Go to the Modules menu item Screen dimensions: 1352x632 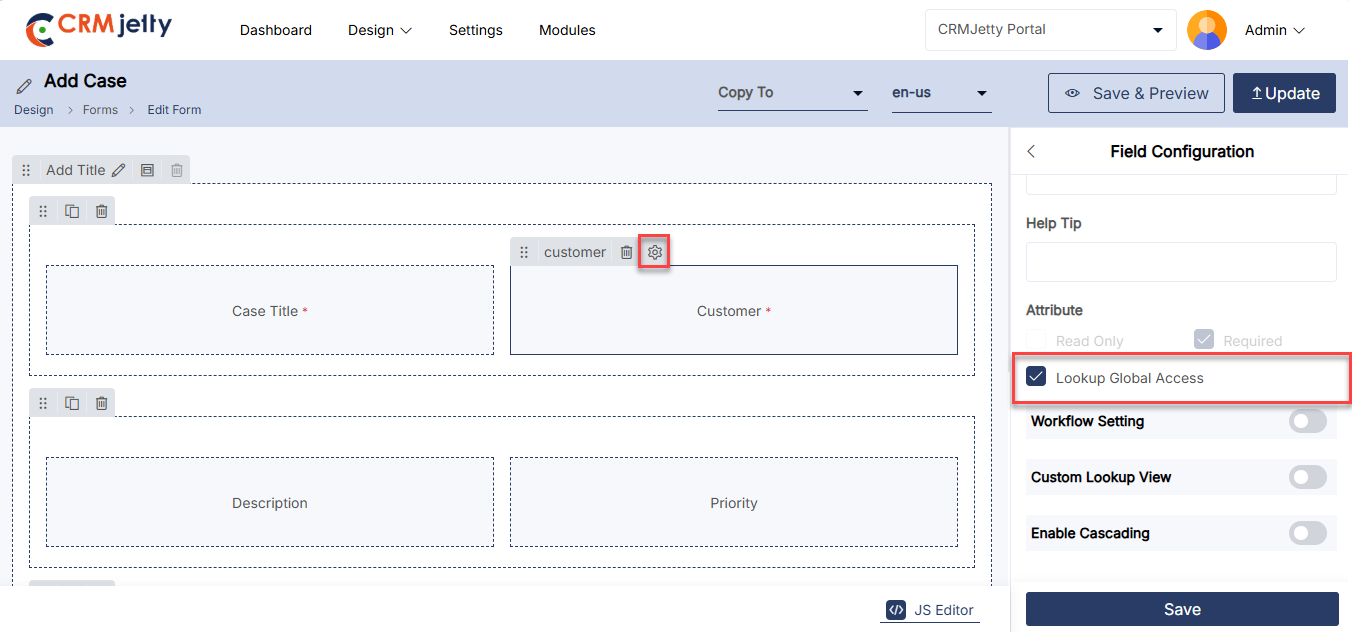pos(567,30)
